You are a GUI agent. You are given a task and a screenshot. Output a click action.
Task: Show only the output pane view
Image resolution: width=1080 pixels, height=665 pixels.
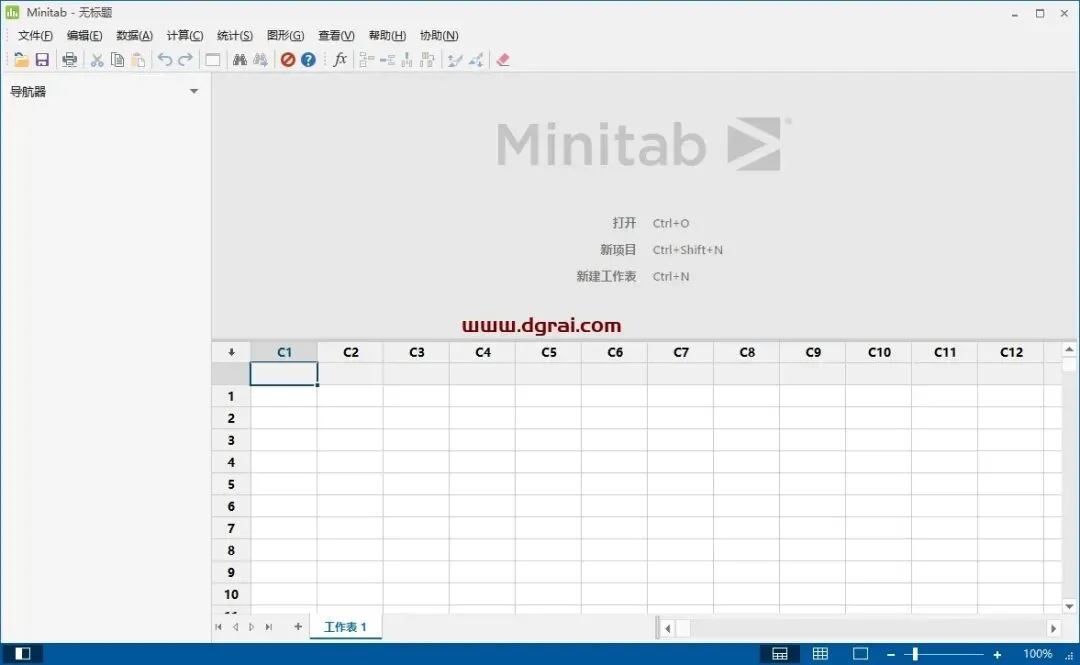coord(860,653)
